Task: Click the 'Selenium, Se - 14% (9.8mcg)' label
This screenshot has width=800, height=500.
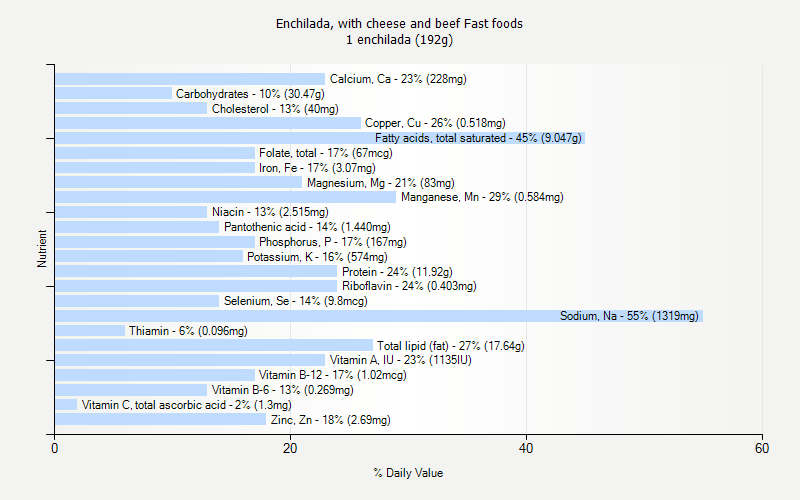Action: pyautogui.click(x=295, y=301)
